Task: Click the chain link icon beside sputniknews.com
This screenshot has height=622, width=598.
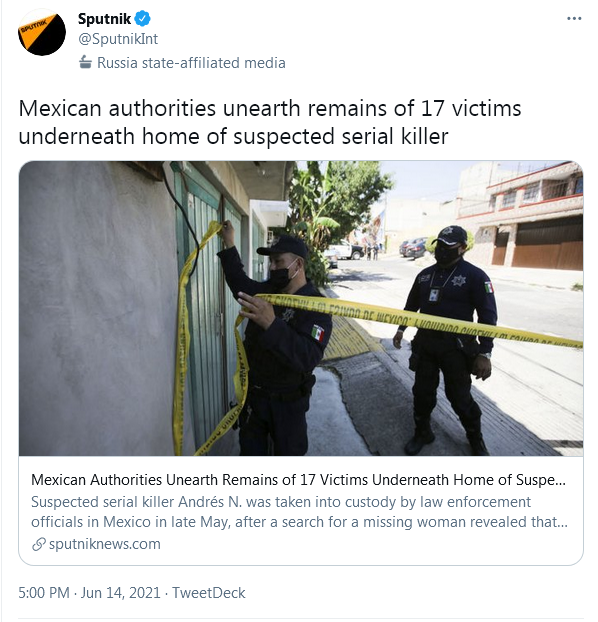Action: pyautogui.click(x=38, y=544)
